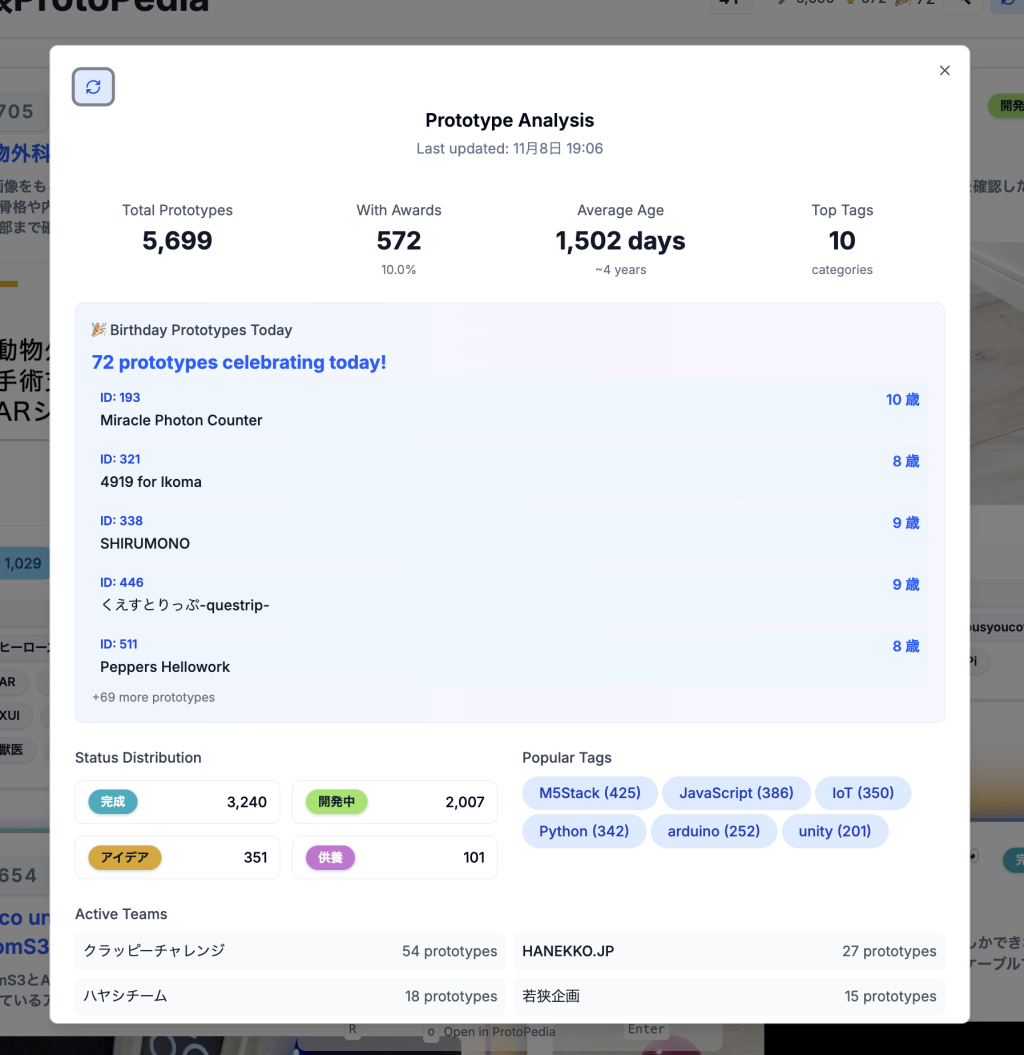
Task: Click the クラッピーチャレンジ team row
Action: [290, 951]
